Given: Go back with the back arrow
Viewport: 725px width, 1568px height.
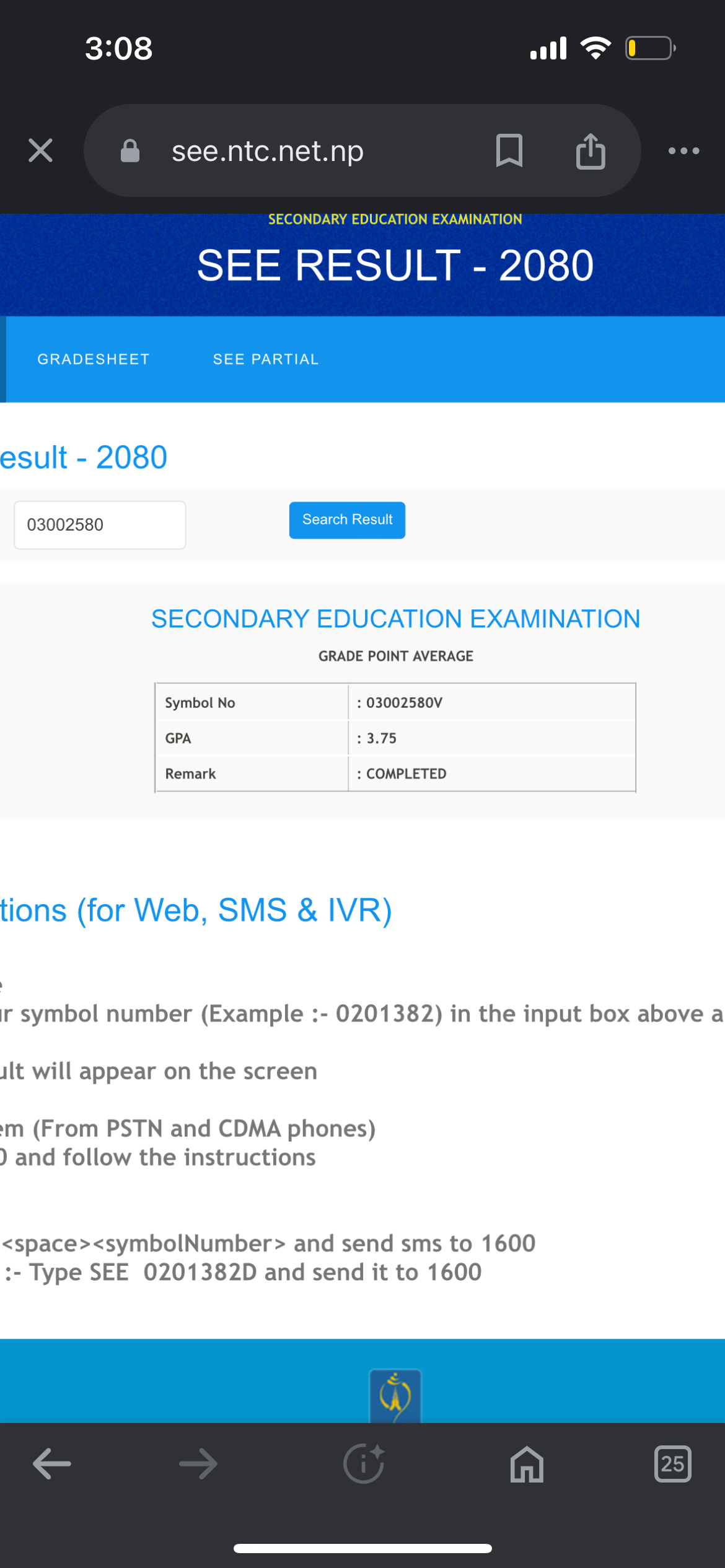Looking at the screenshot, I should (52, 1464).
